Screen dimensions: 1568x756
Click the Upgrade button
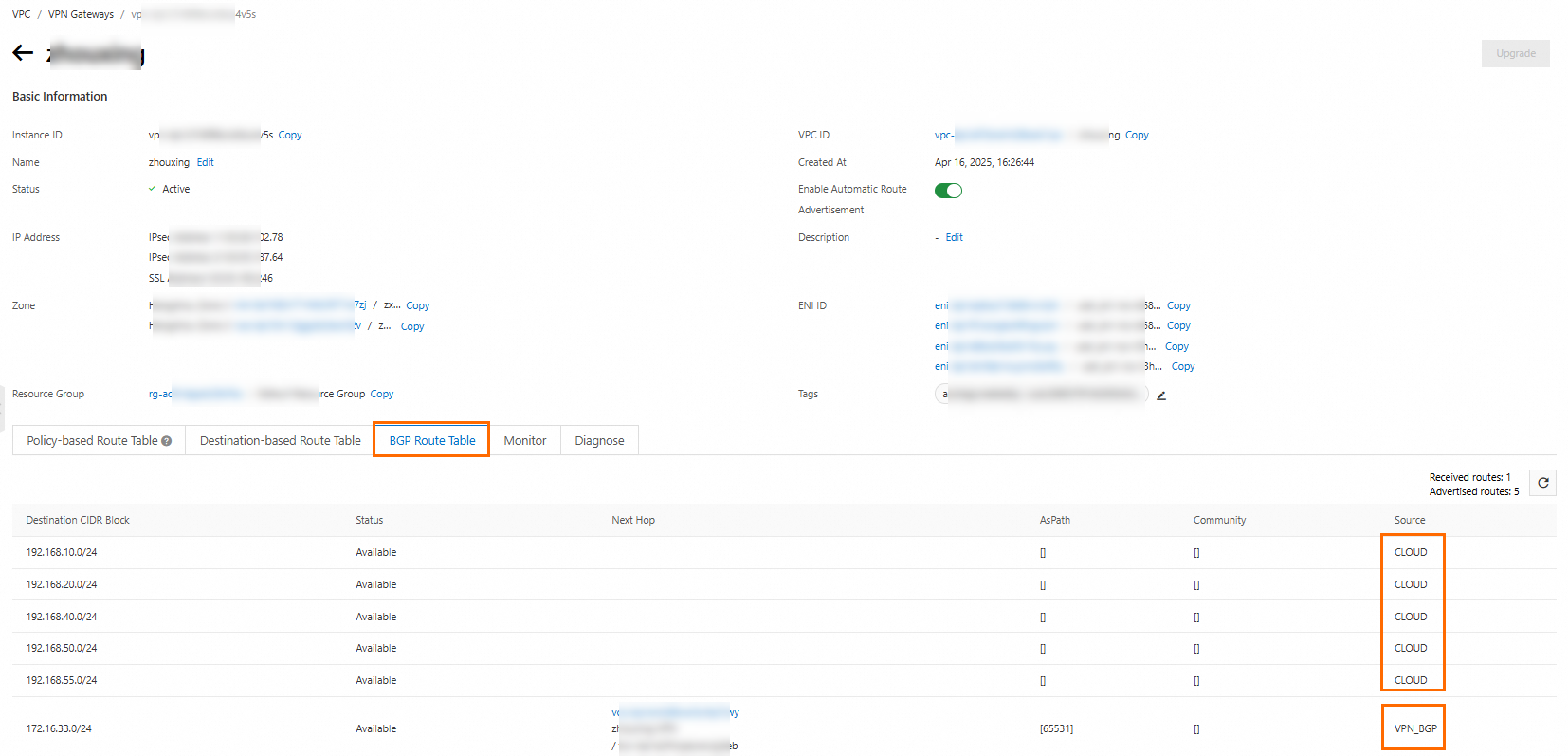point(1515,53)
